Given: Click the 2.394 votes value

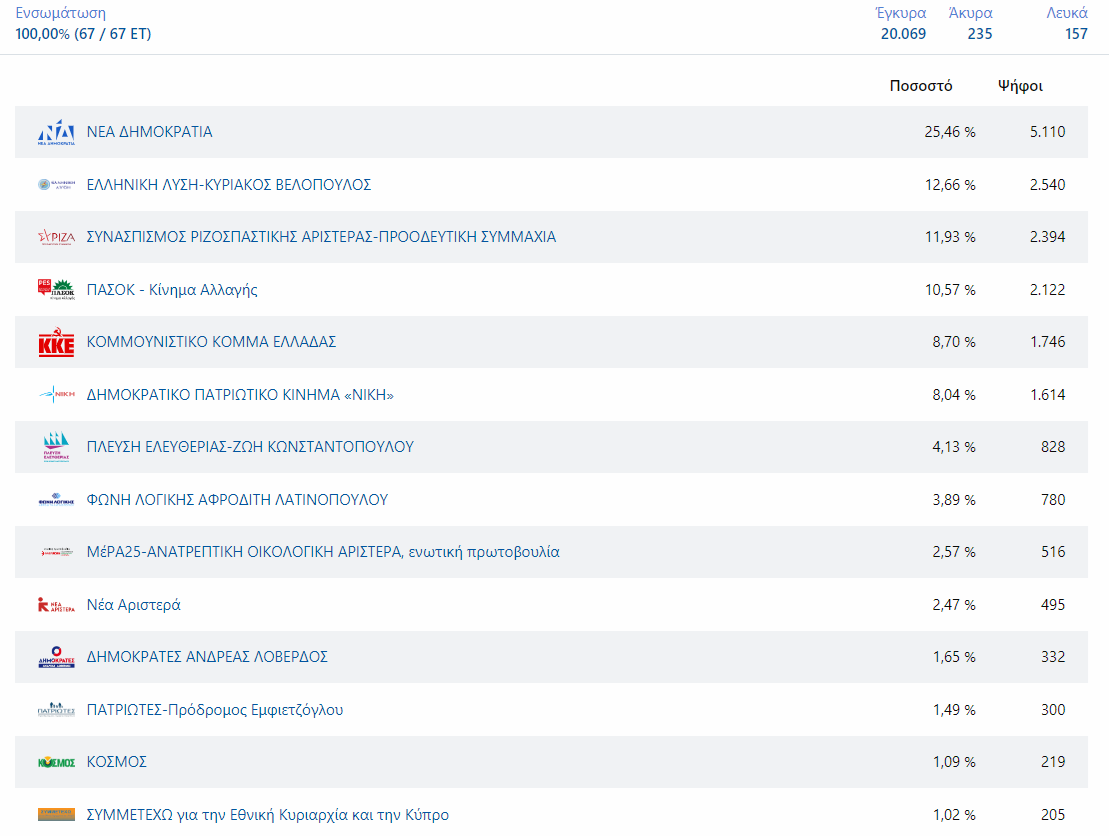Looking at the screenshot, I should [x=1047, y=237].
